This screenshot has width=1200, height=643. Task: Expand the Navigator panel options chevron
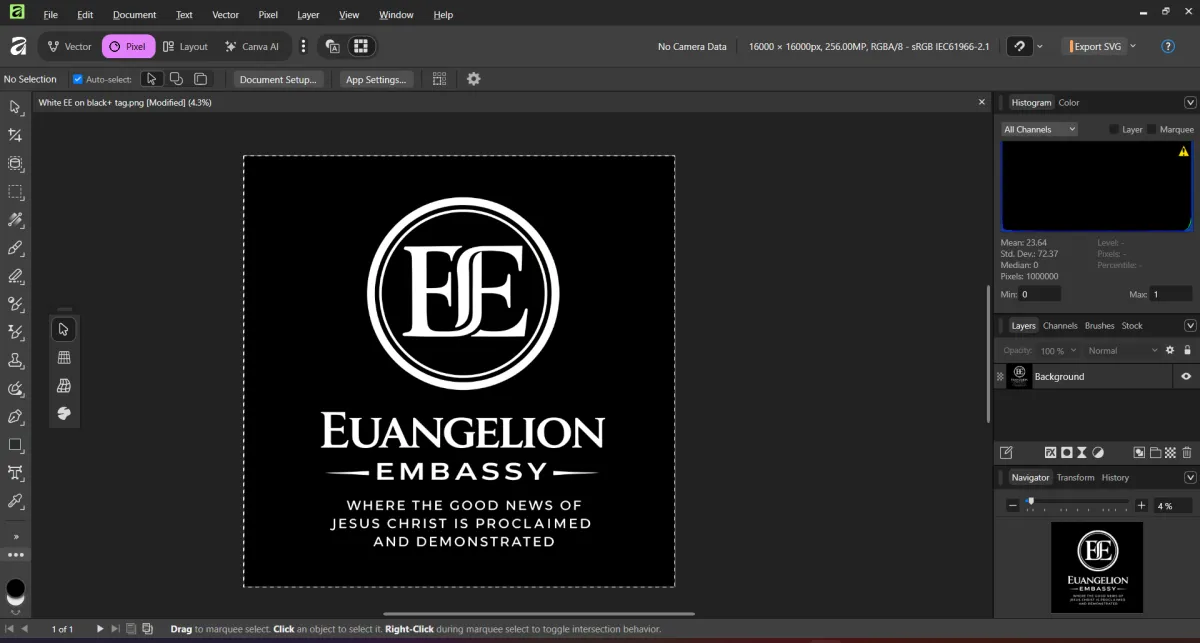tap(1190, 478)
